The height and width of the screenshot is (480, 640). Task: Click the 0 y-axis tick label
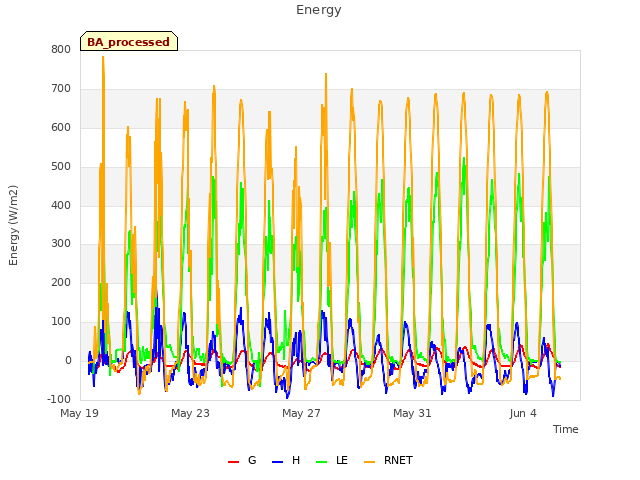(68, 361)
